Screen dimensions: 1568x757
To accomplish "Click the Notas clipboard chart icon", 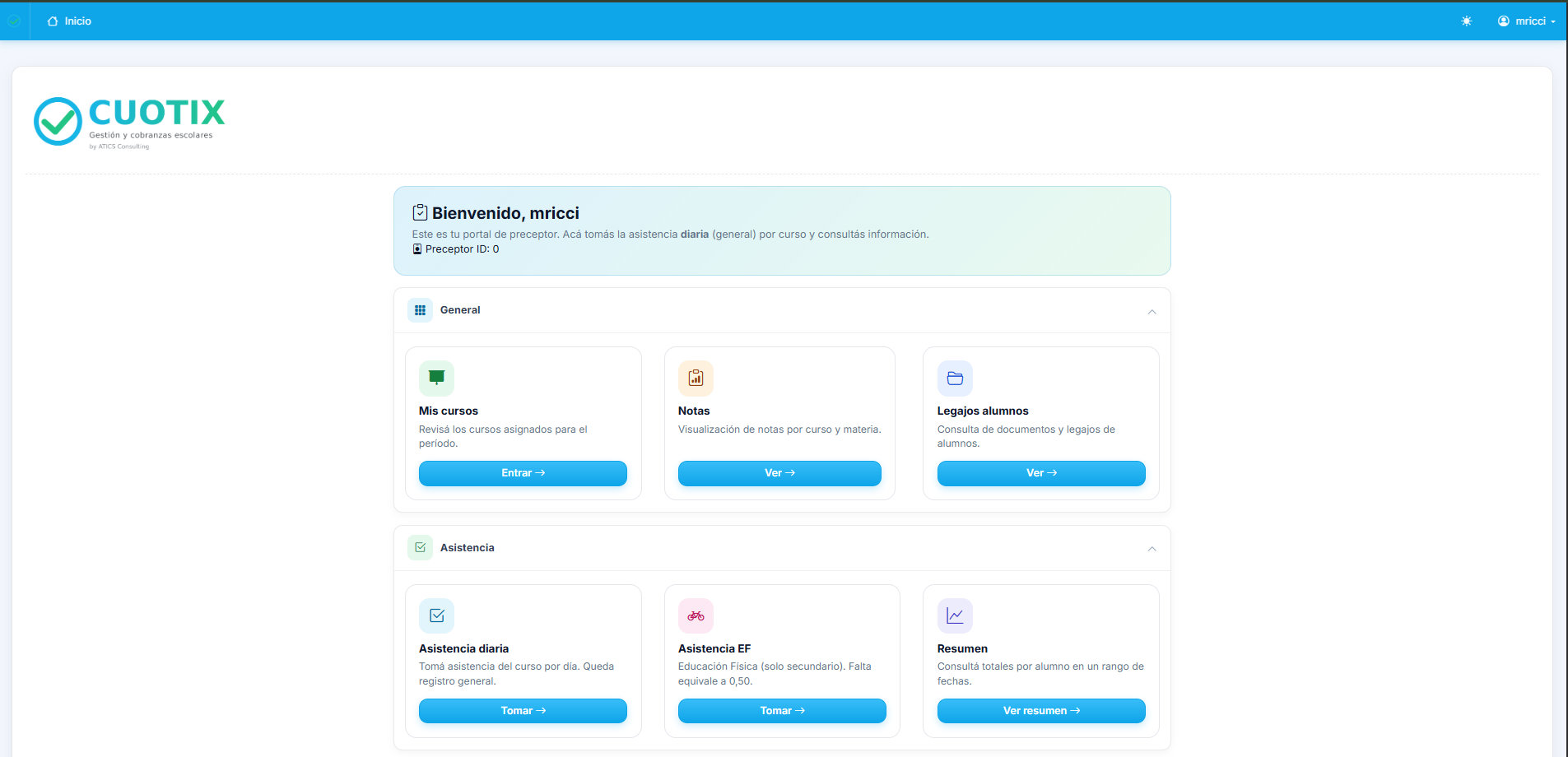I will 696,378.
